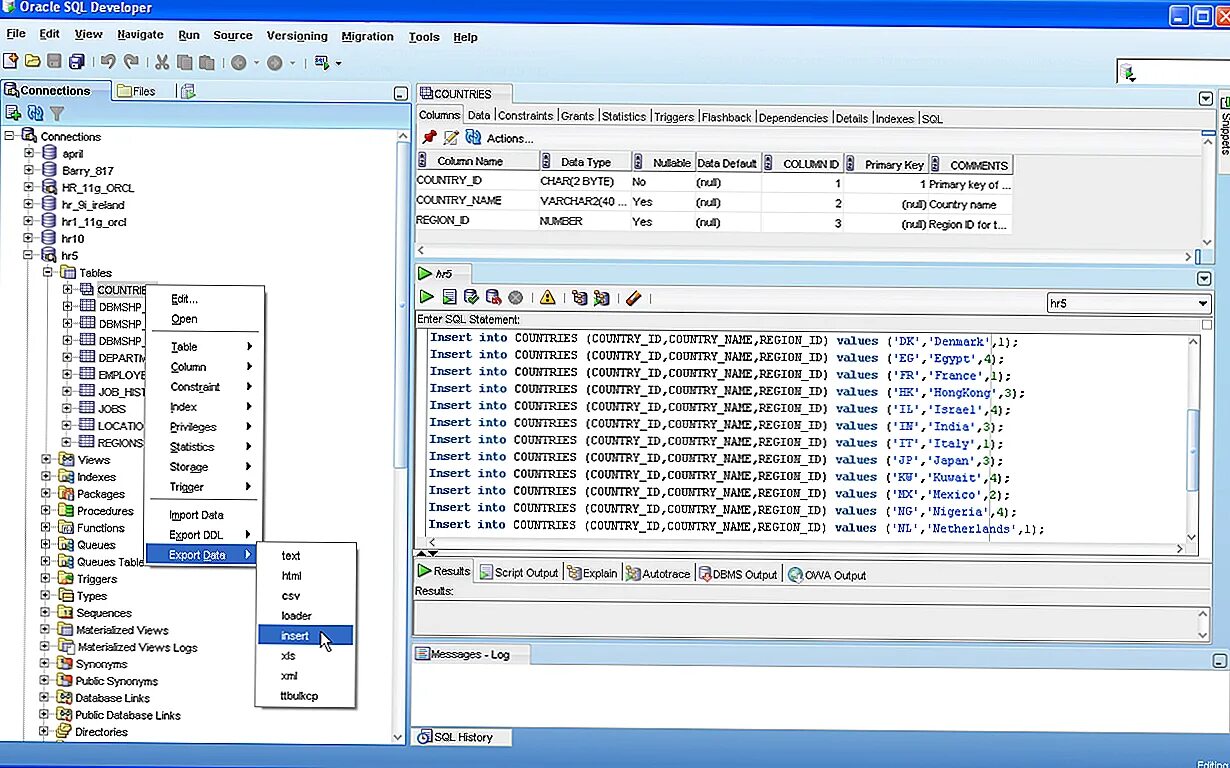Execute the statement with the green play icon
Image resolution: width=1230 pixels, height=768 pixels.
coord(427,297)
